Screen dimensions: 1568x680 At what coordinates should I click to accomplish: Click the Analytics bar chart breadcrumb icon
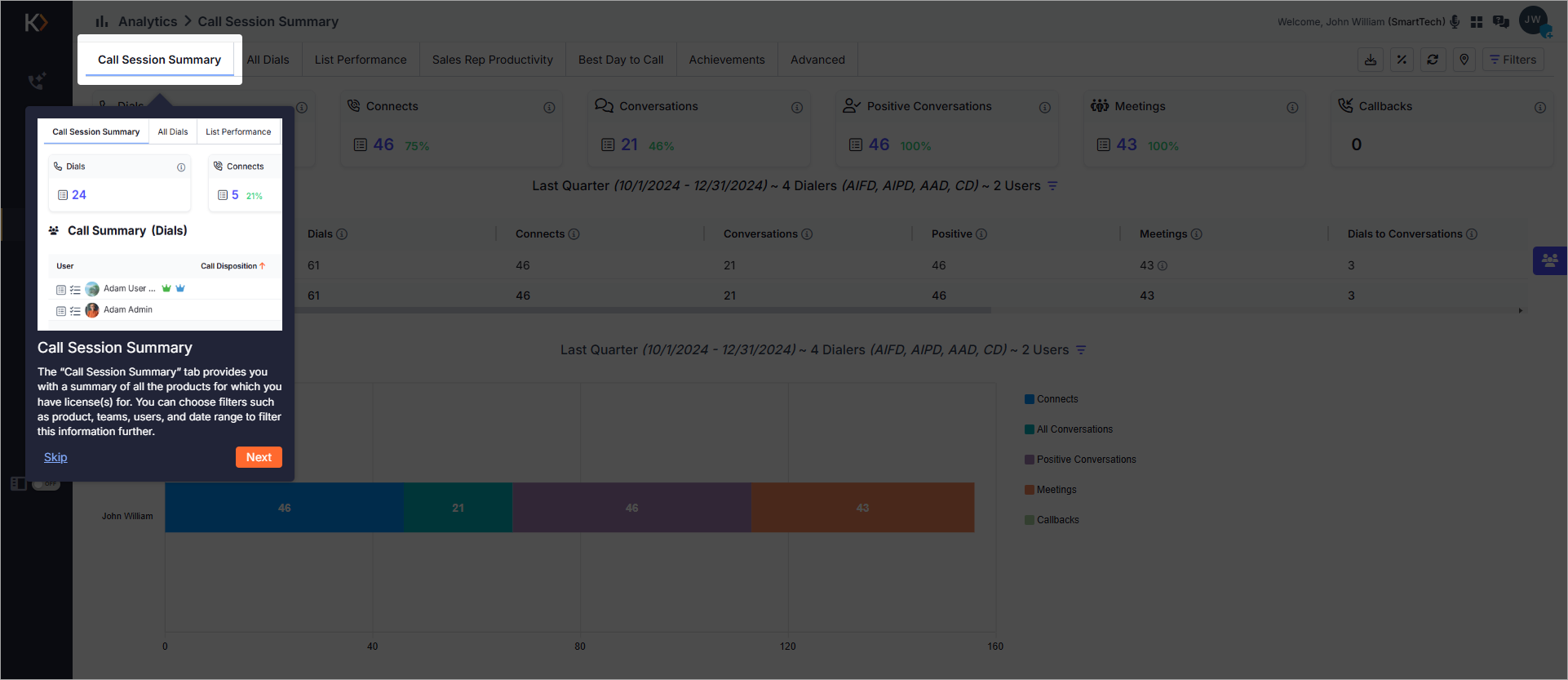click(x=102, y=21)
